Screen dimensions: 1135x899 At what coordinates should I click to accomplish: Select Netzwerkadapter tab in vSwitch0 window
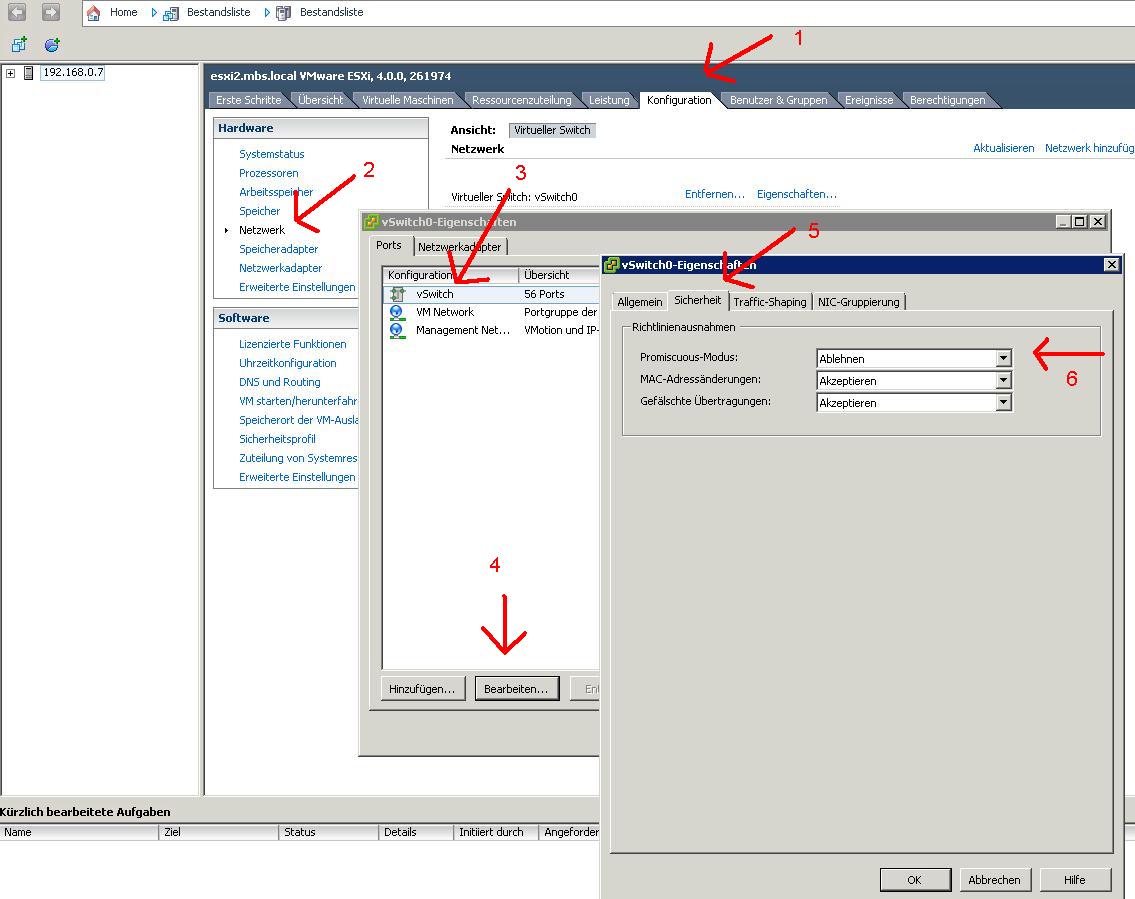(460, 247)
